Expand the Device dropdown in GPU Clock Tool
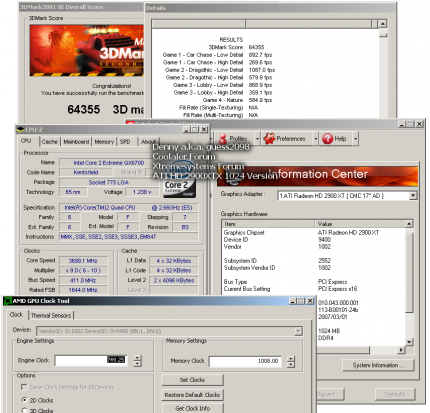This screenshot has width=430, height=413. pos(298,331)
